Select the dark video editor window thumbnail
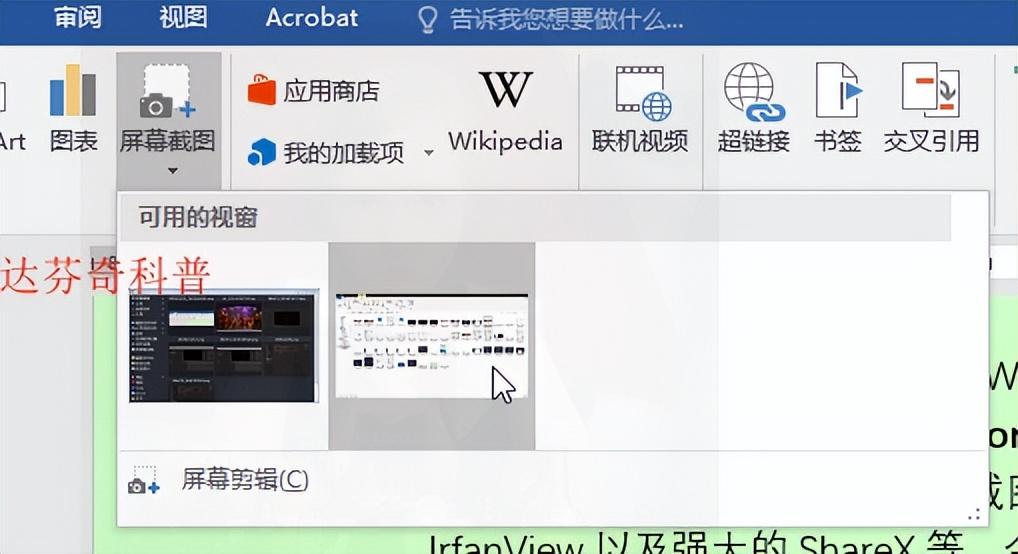The width and height of the screenshot is (1018, 554). (223, 347)
